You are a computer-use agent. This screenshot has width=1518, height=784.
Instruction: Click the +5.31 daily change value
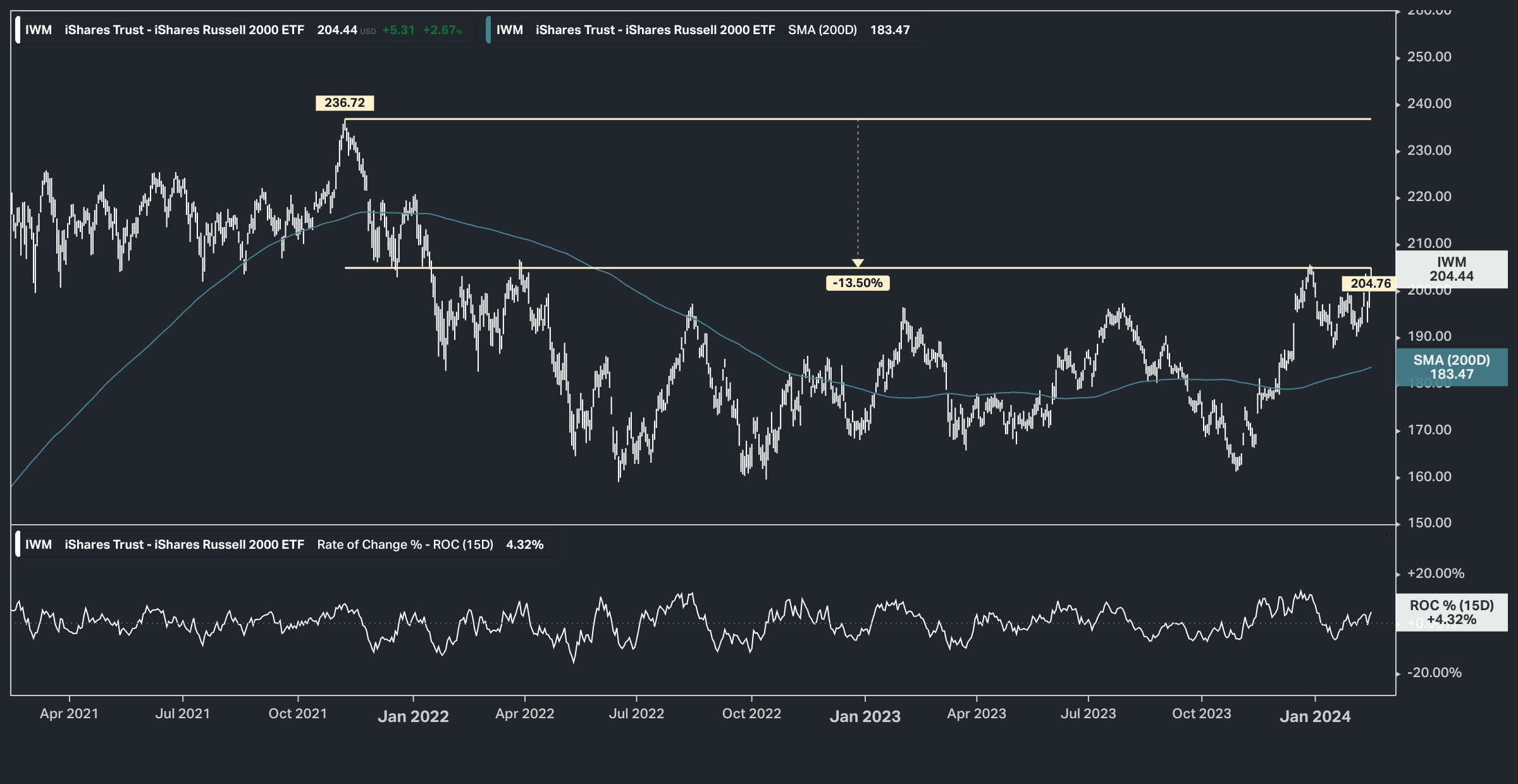398,30
